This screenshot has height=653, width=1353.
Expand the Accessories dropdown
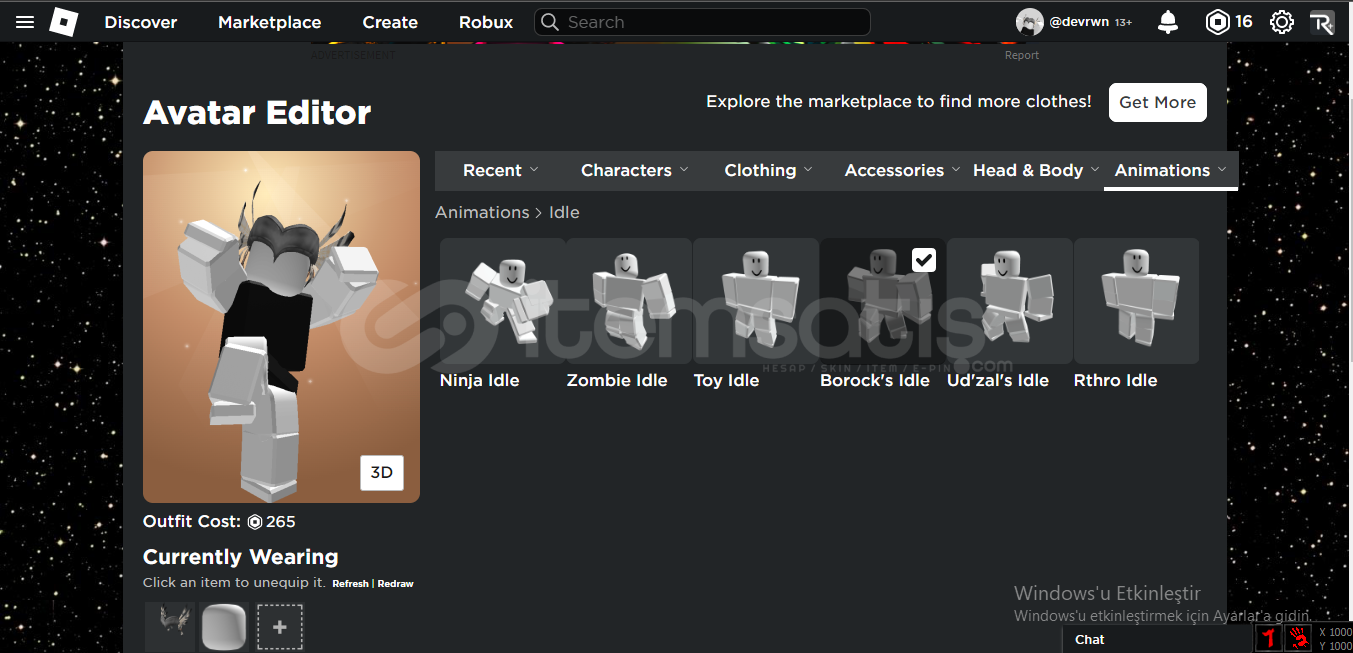[902, 170]
